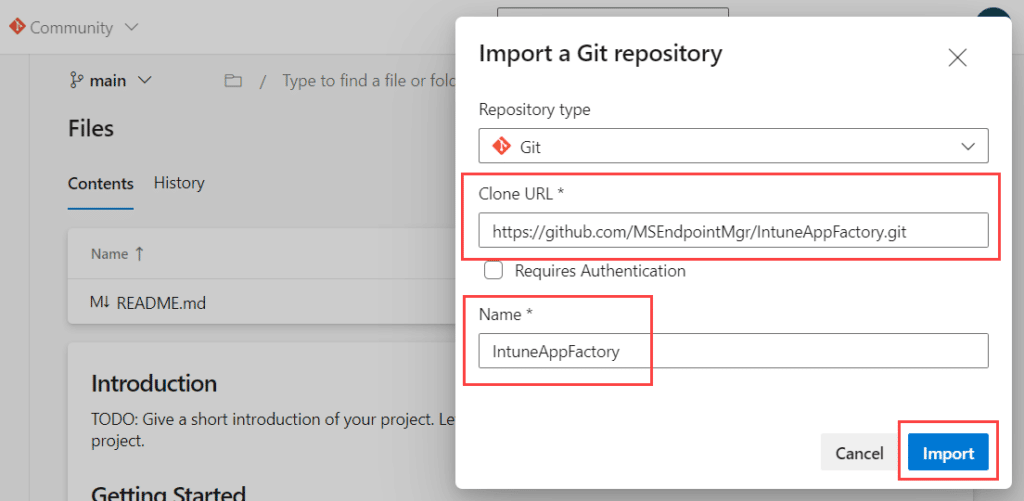Switch to the History tab
The height and width of the screenshot is (501, 1024).
click(179, 183)
